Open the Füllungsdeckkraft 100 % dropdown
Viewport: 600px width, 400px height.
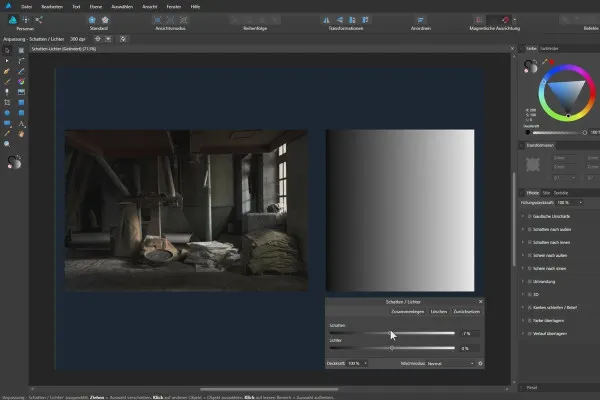tap(580, 202)
